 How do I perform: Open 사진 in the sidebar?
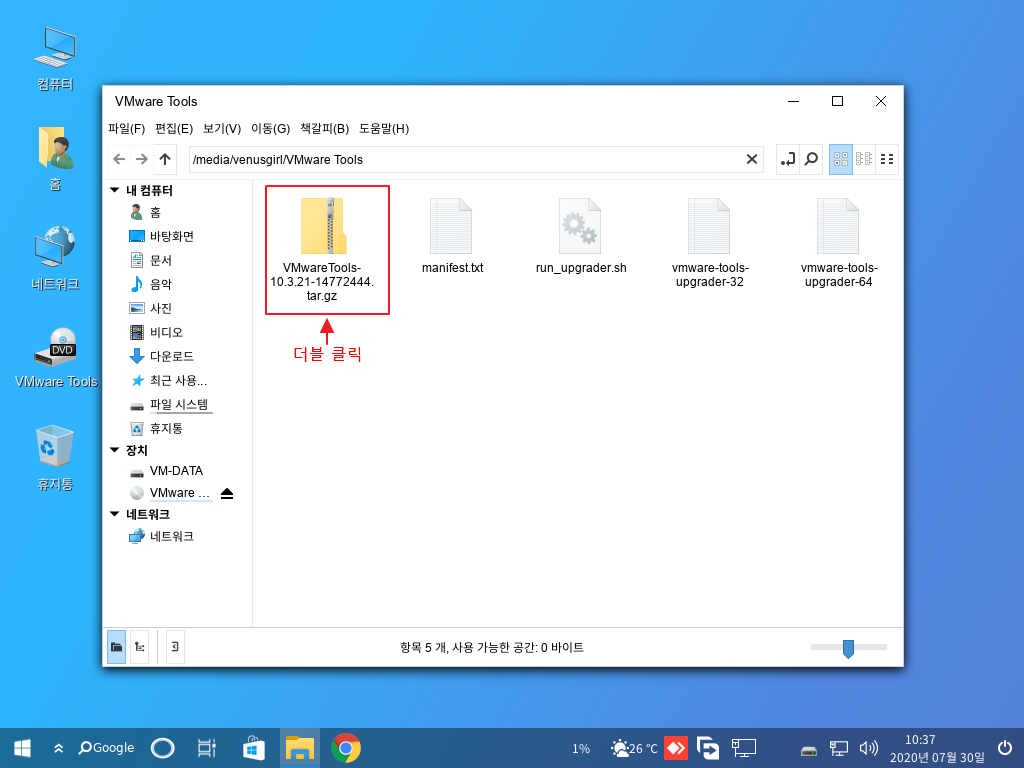[151, 308]
